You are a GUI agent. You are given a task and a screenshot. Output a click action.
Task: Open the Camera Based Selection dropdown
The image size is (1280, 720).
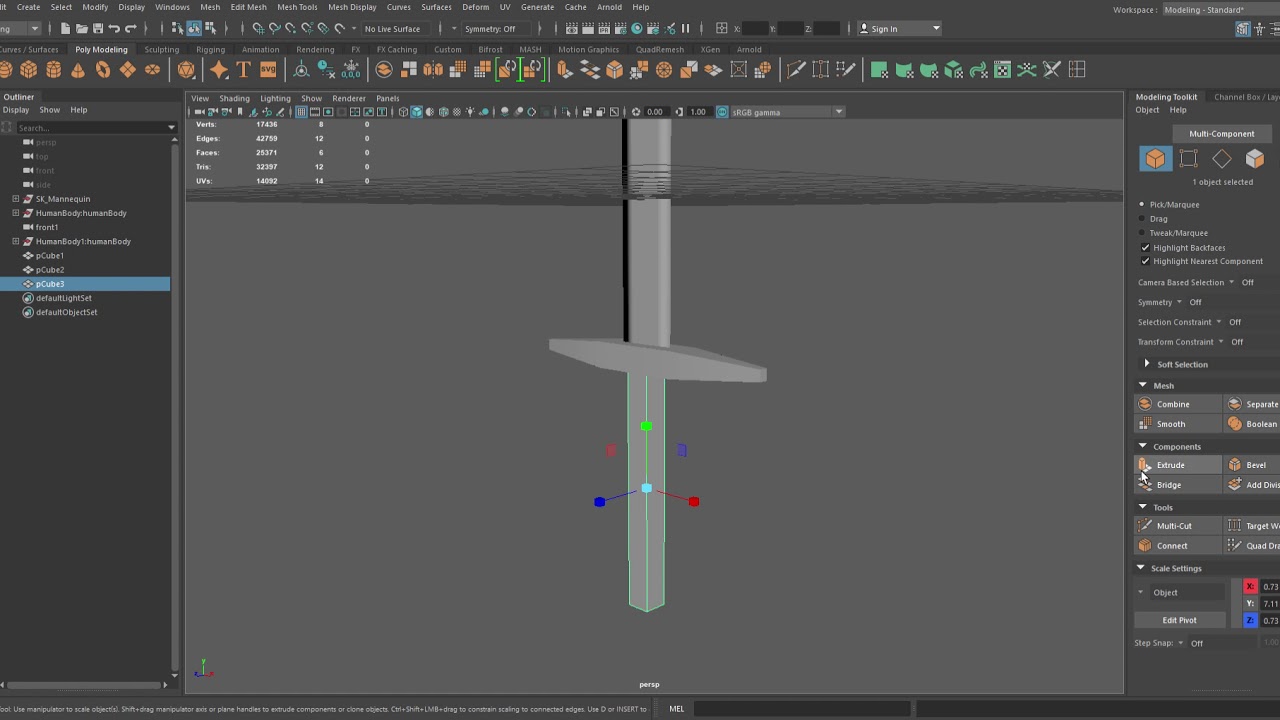click(1232, 282)
